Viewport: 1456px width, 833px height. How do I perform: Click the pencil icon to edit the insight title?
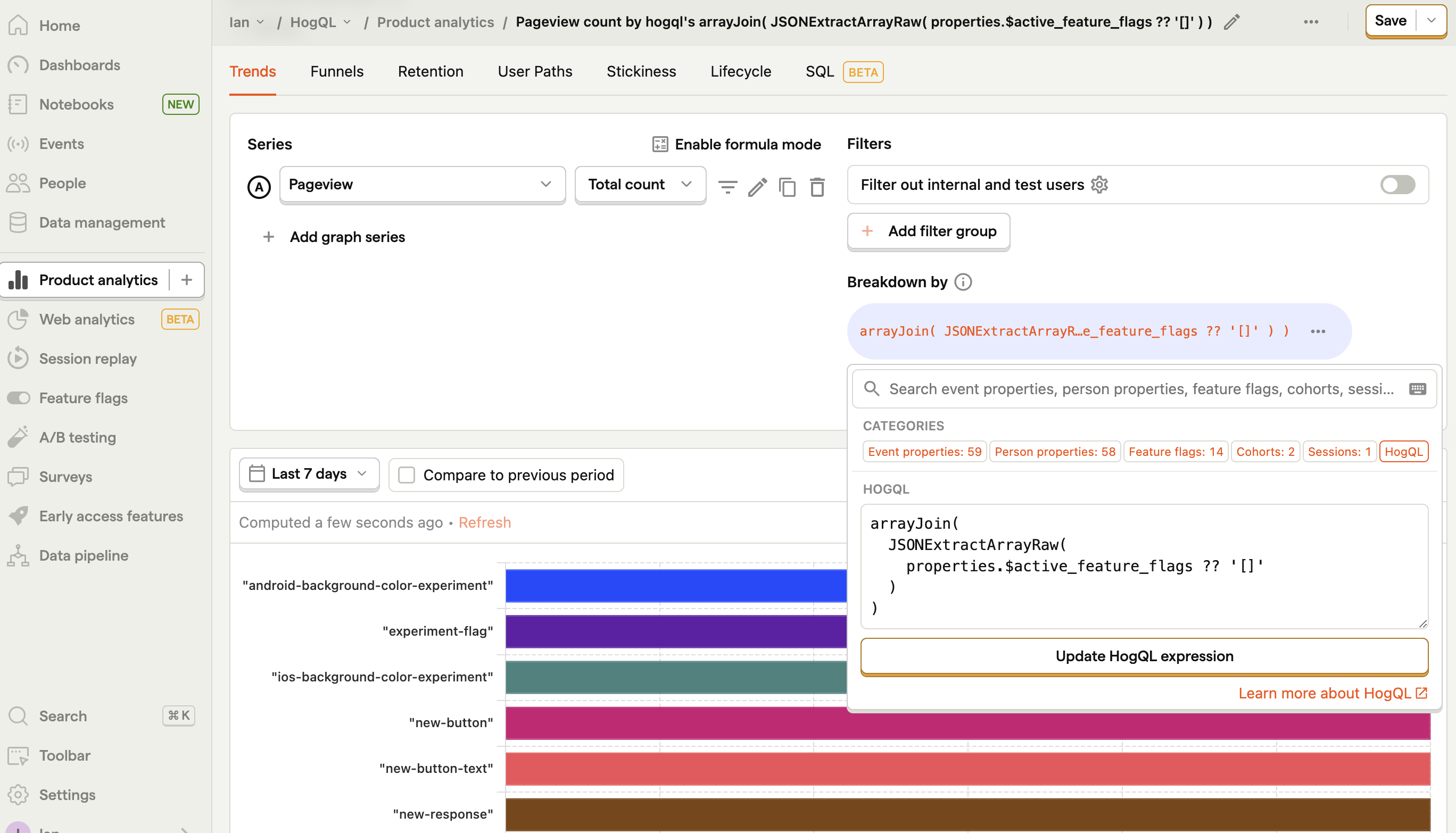click(1231, 22)
